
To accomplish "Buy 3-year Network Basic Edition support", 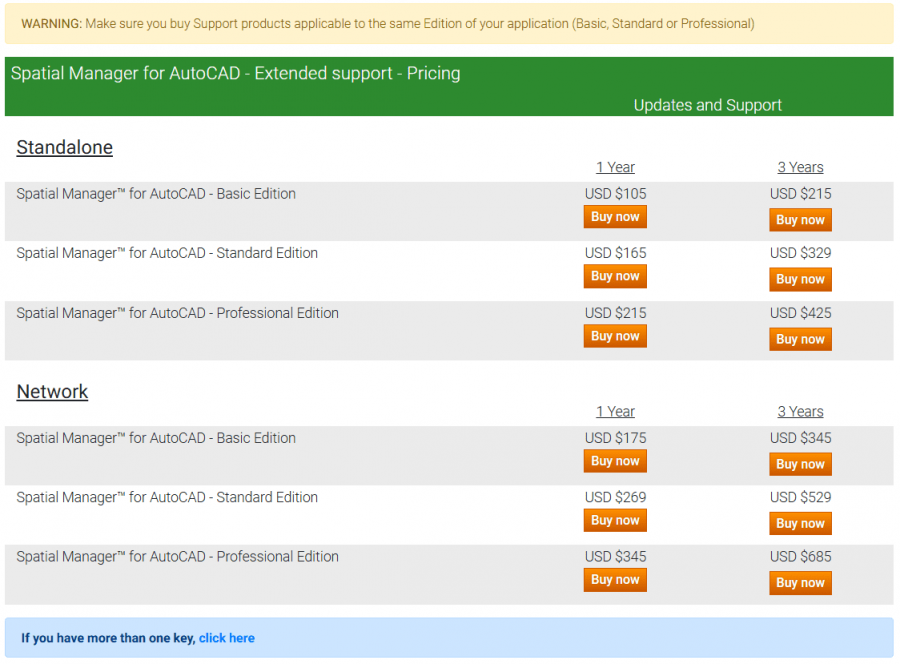I will pos(800,464).
